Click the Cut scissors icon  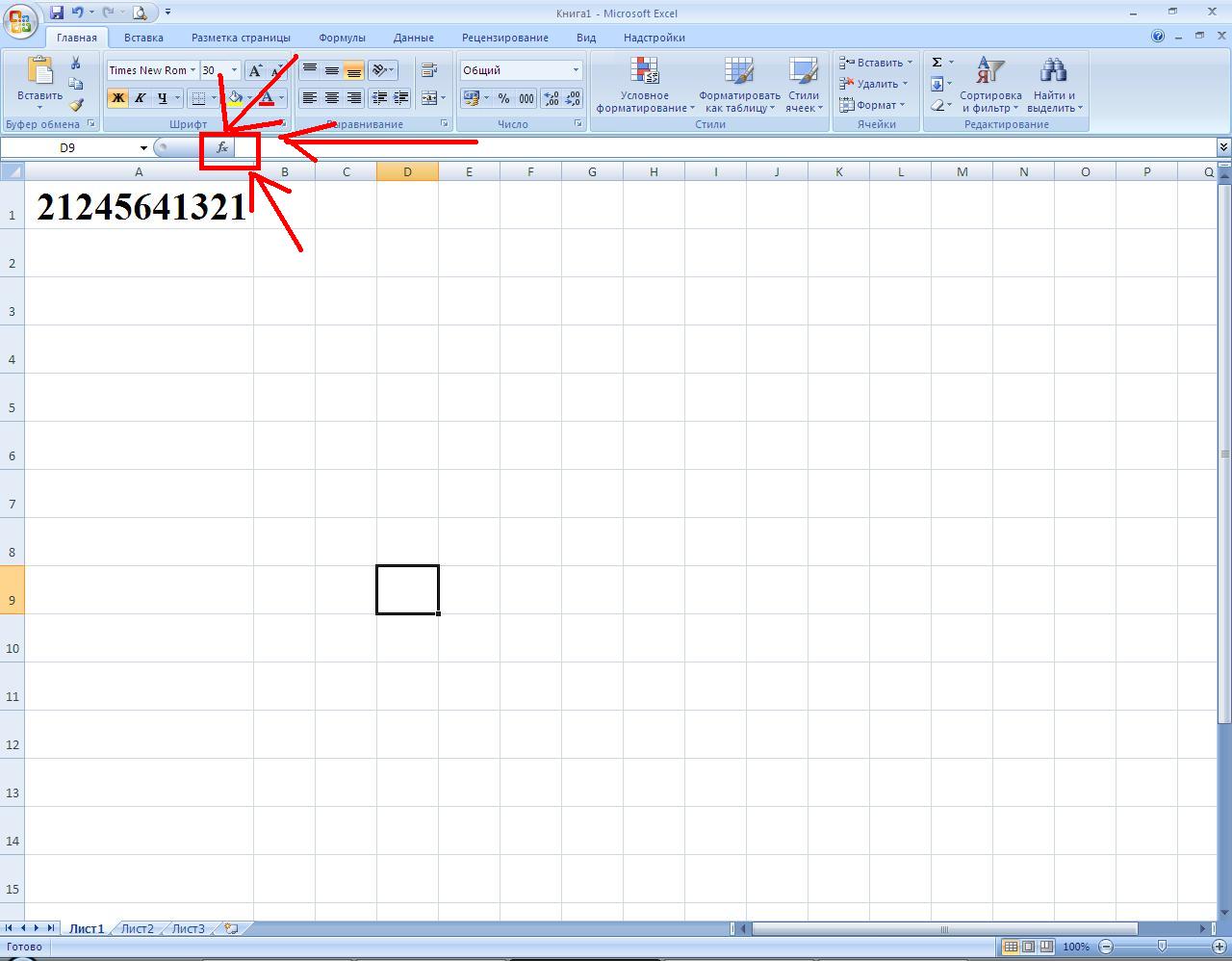76,64
